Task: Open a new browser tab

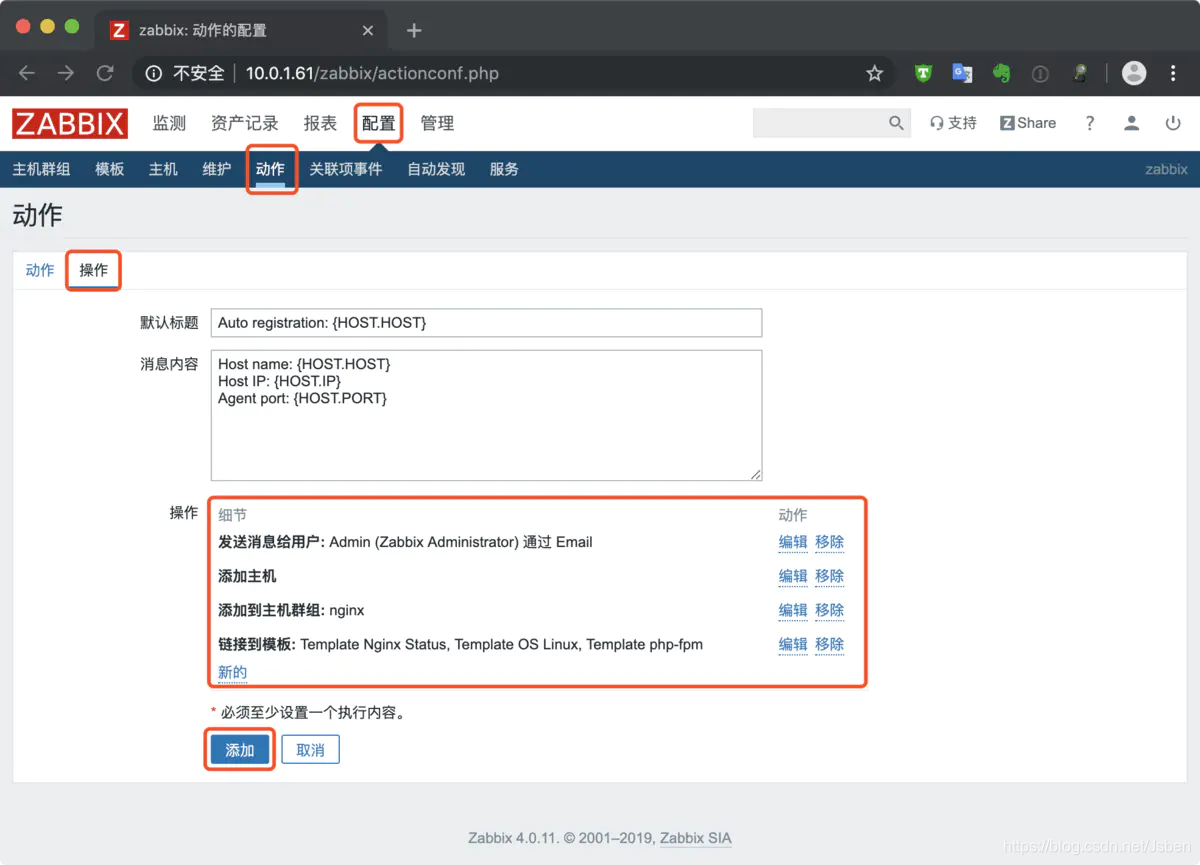Action: [x=414, y=30]
